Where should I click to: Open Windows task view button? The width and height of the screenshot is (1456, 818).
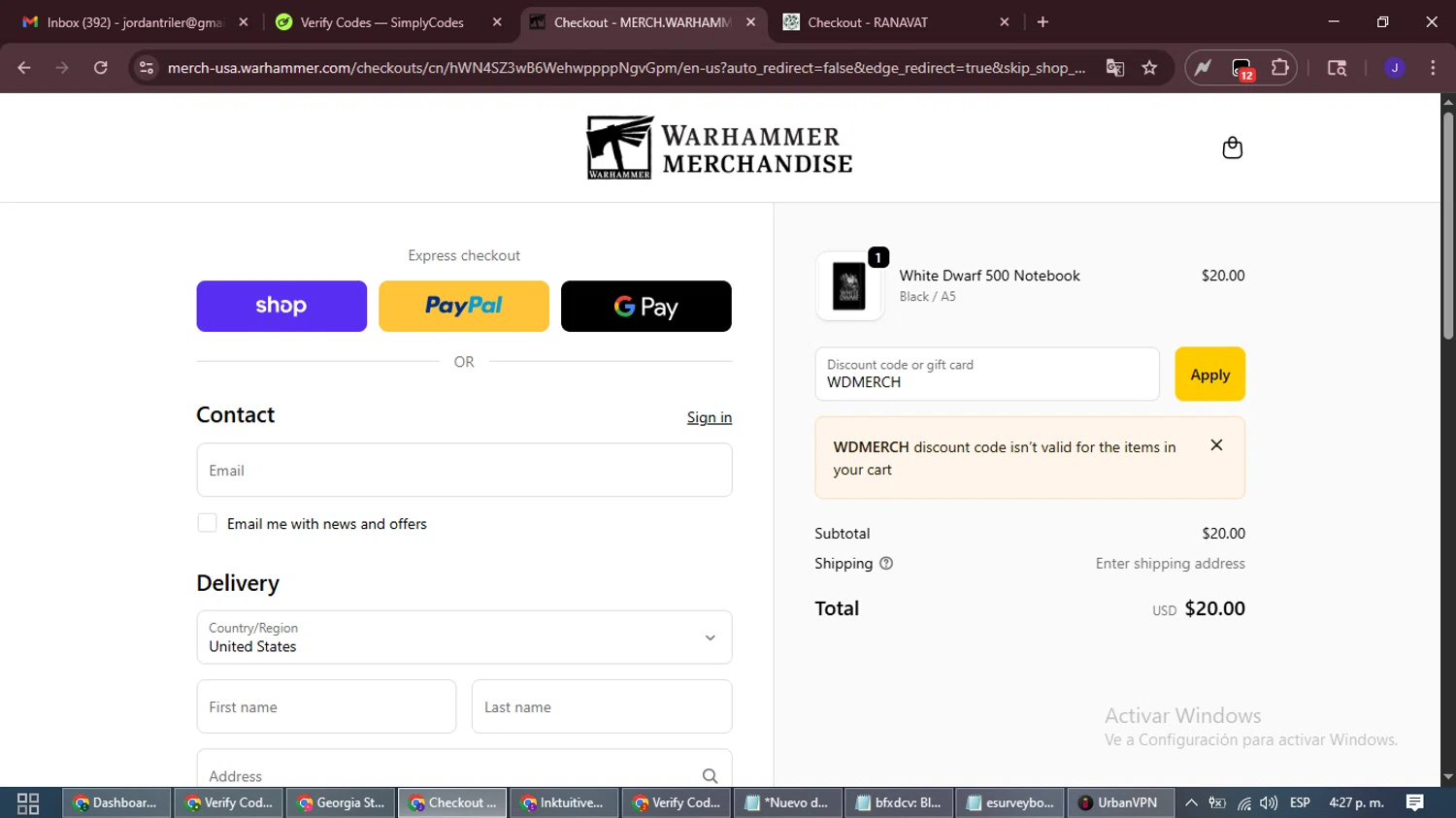[28, 803]
